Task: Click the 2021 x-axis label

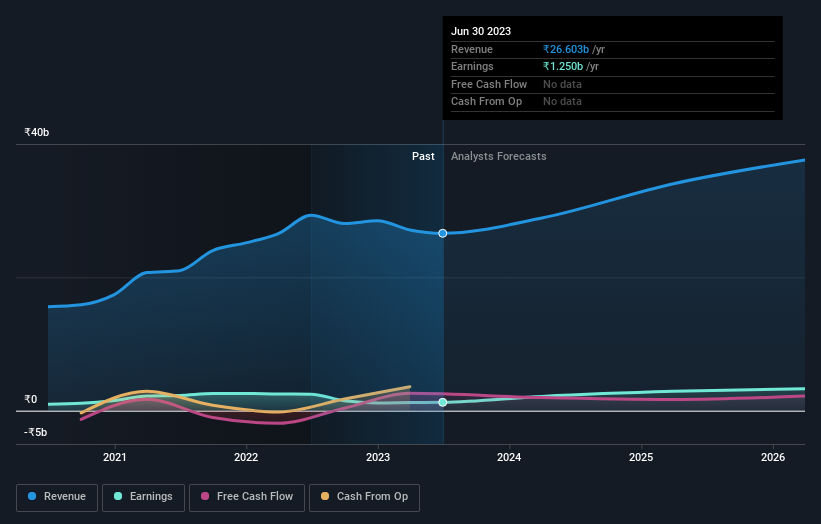Action: pos(115,458)
